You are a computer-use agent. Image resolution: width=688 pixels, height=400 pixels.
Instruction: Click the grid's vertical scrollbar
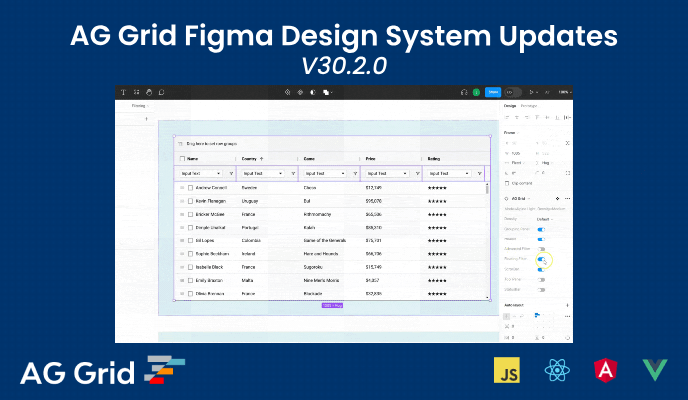488,188
